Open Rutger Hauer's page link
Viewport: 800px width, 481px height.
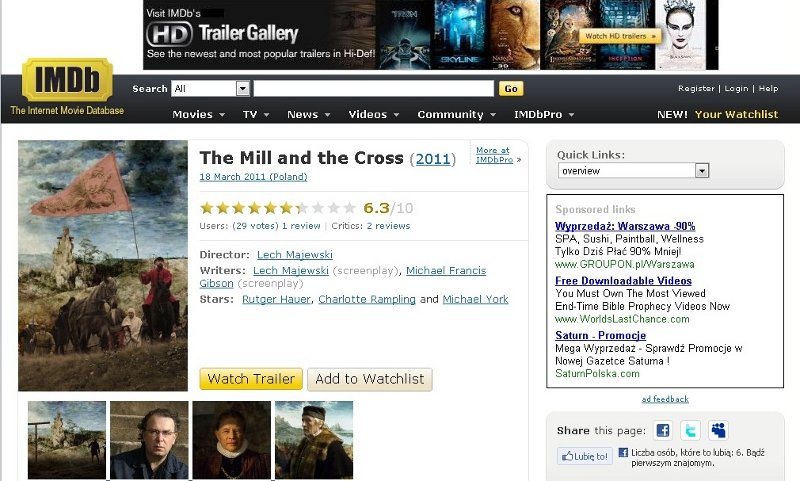coord(276,299)
